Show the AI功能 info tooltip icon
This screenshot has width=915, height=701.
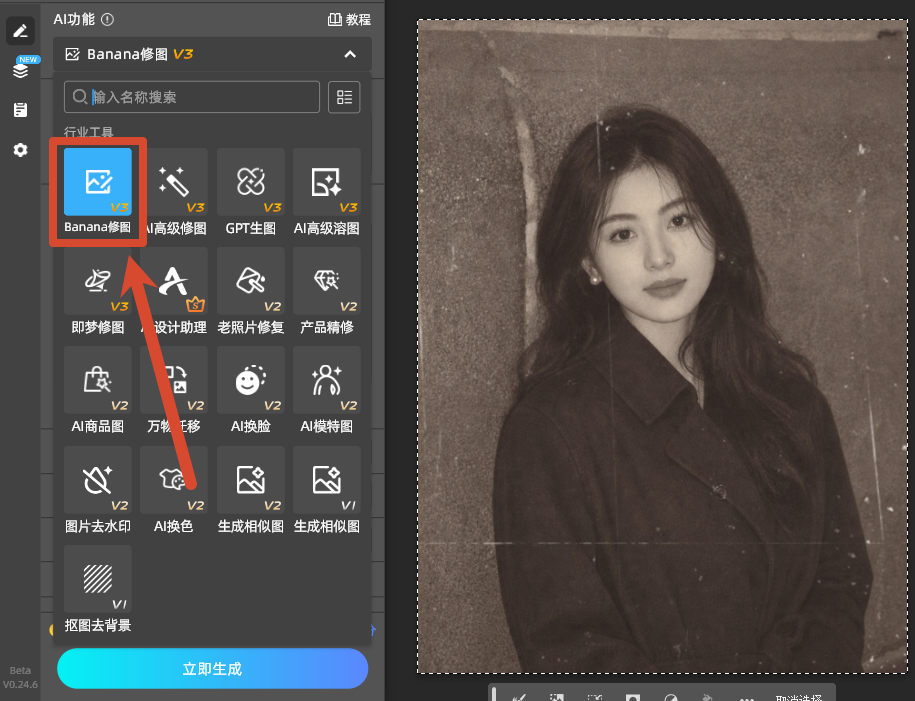click(x=107, y=20)
